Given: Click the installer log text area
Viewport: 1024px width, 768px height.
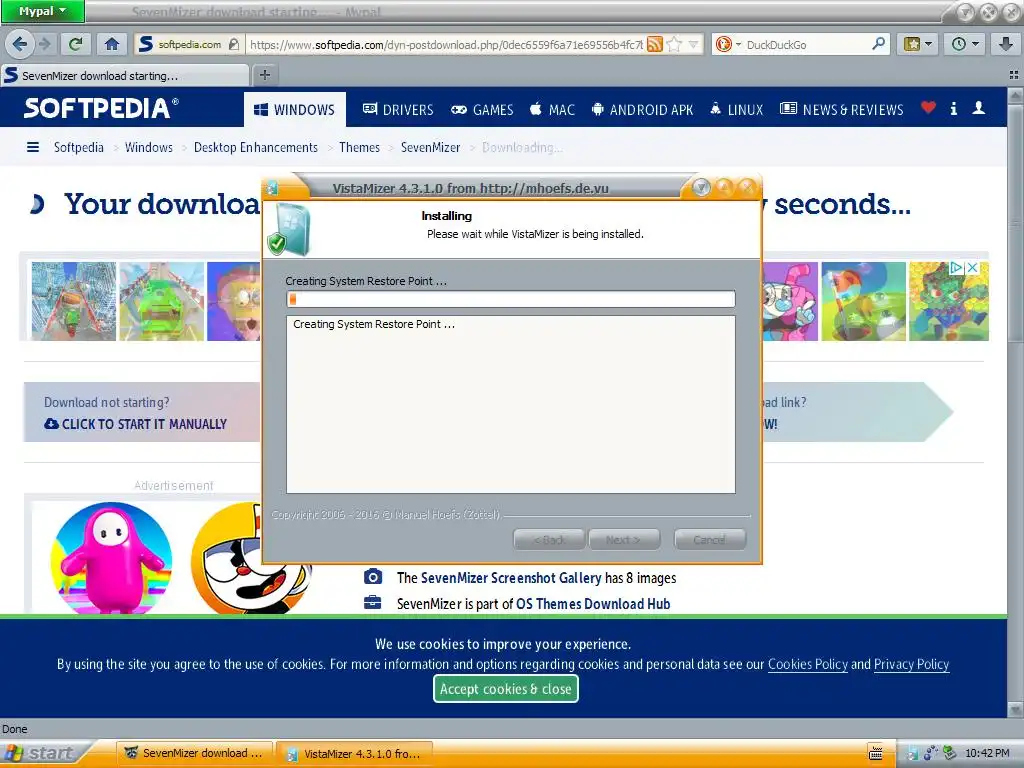Looking at the screenshot, I should 511,404.
